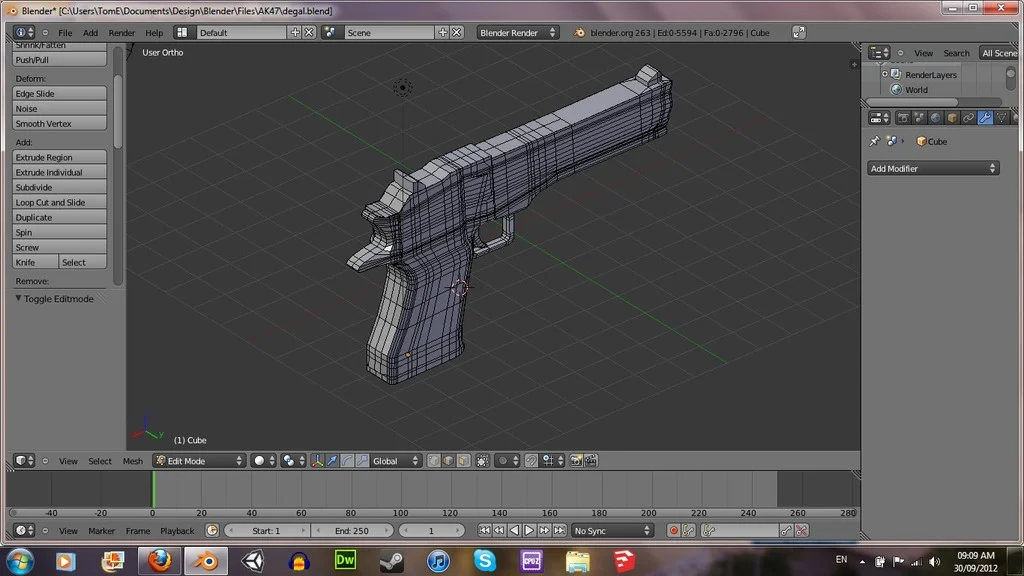This screenshot has width=1024, height=576.
Task: Open the Object Data triangle icon
Action: click(1001, 118)
